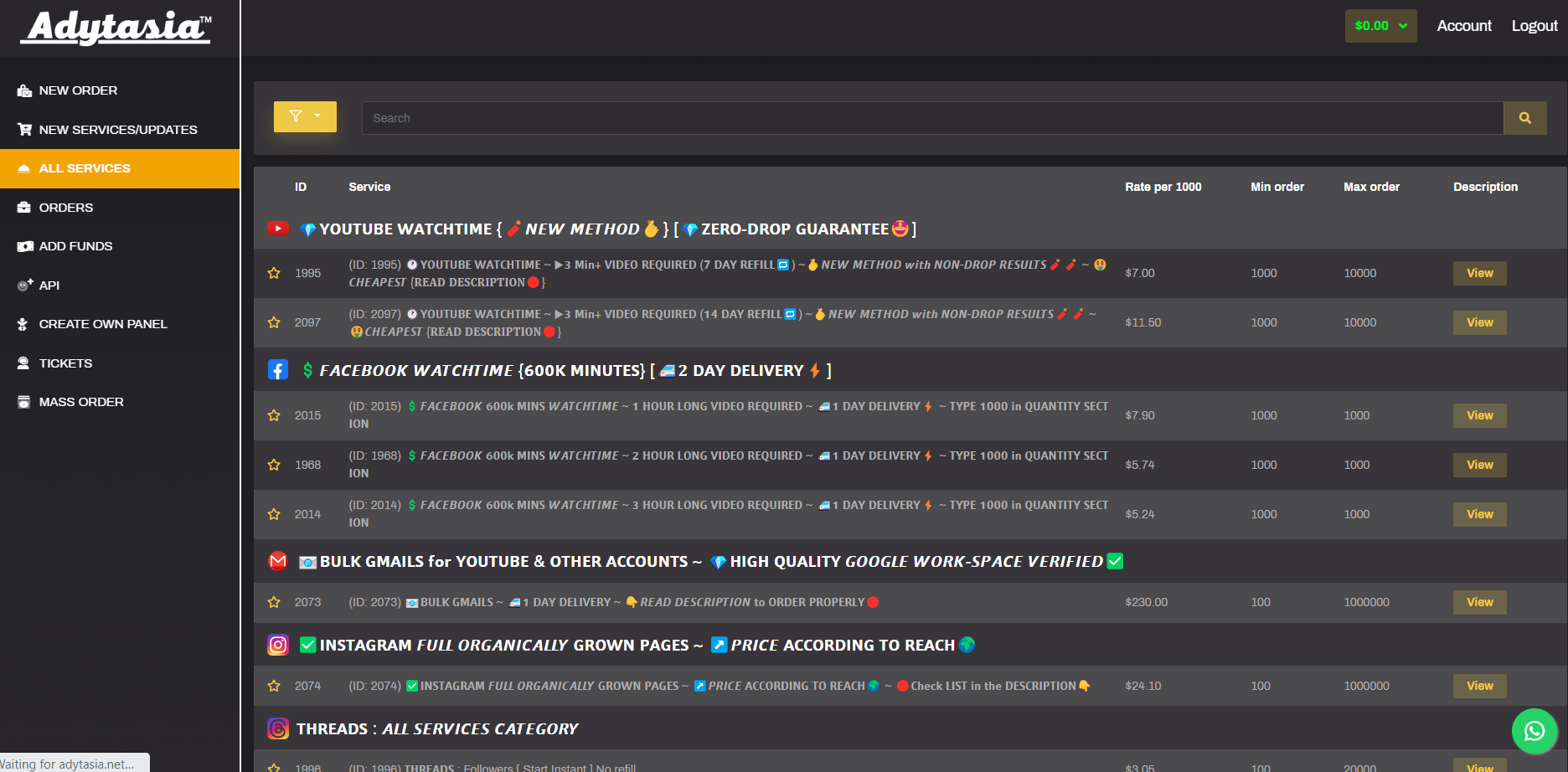The image size is (1568, 772).
Task: Click the Threads category logo icon
Action: (x=278, y=728)
